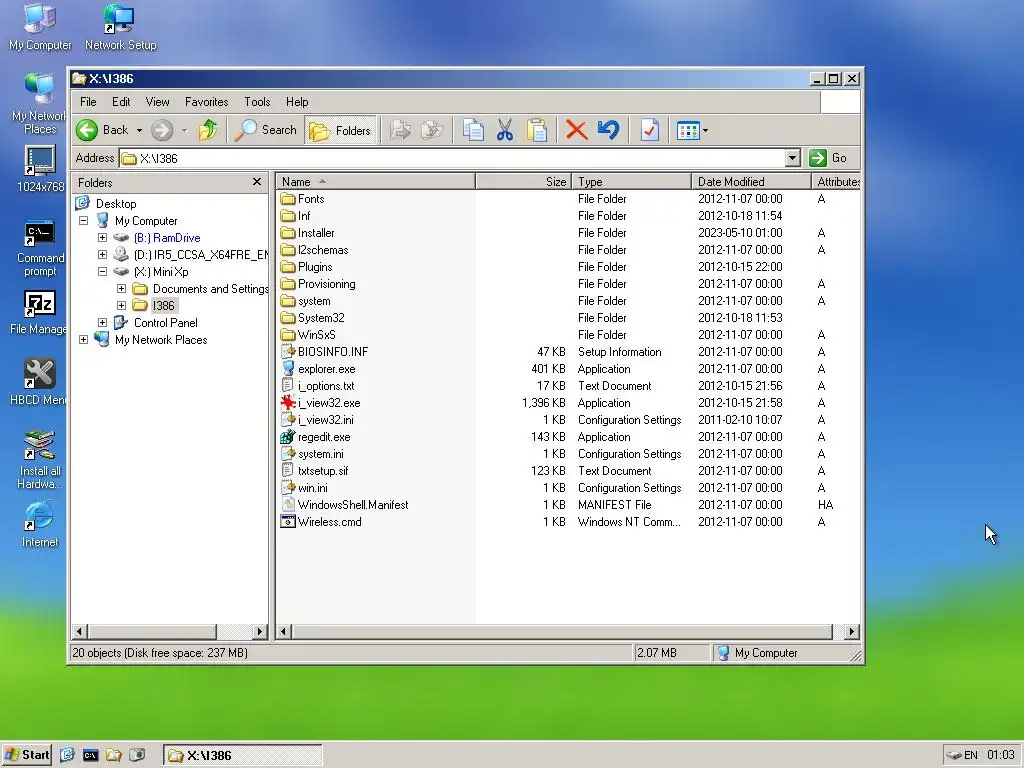The image size is (1024, 768).
Task: Open the Search pane
Action: coord(265,130)
